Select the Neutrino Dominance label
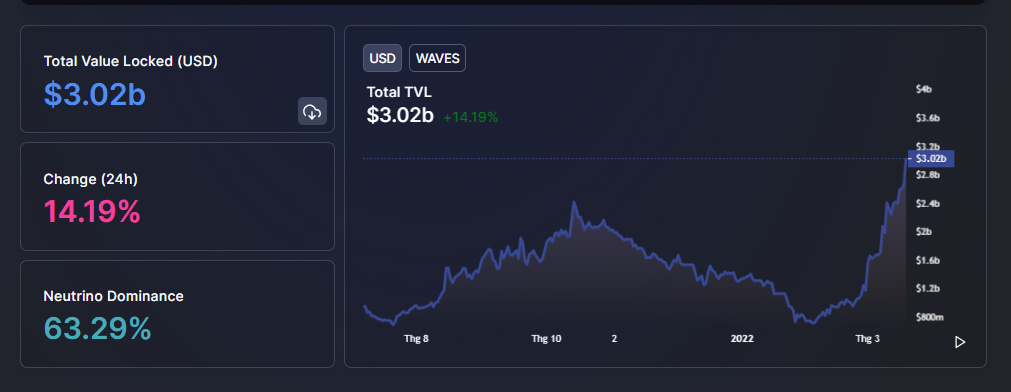Viewport: 1011px width, 392px height. coord(113,297)
